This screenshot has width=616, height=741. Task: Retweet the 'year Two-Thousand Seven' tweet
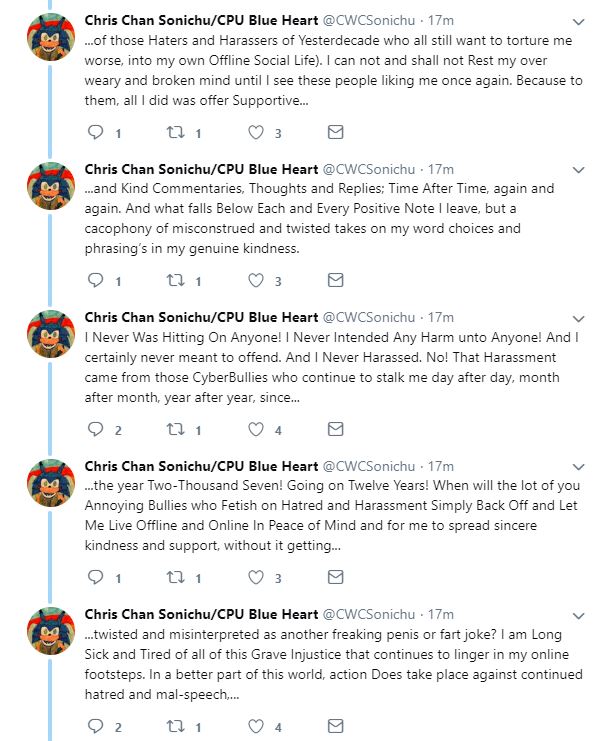point(175,577)
